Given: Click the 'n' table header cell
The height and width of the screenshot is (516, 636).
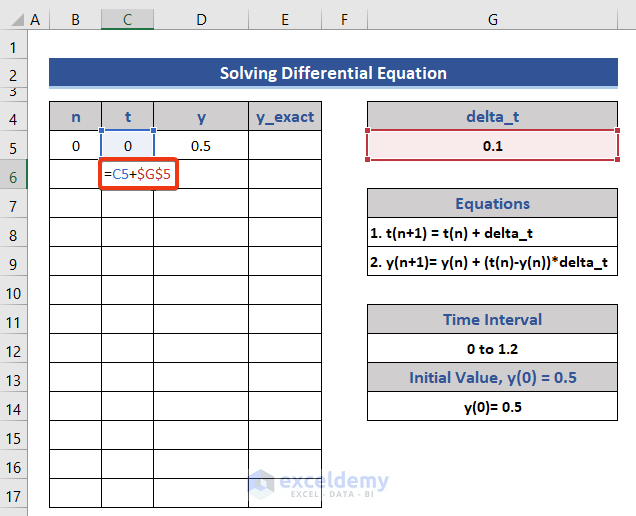Looking at the screenshot, I should point(75,117).
